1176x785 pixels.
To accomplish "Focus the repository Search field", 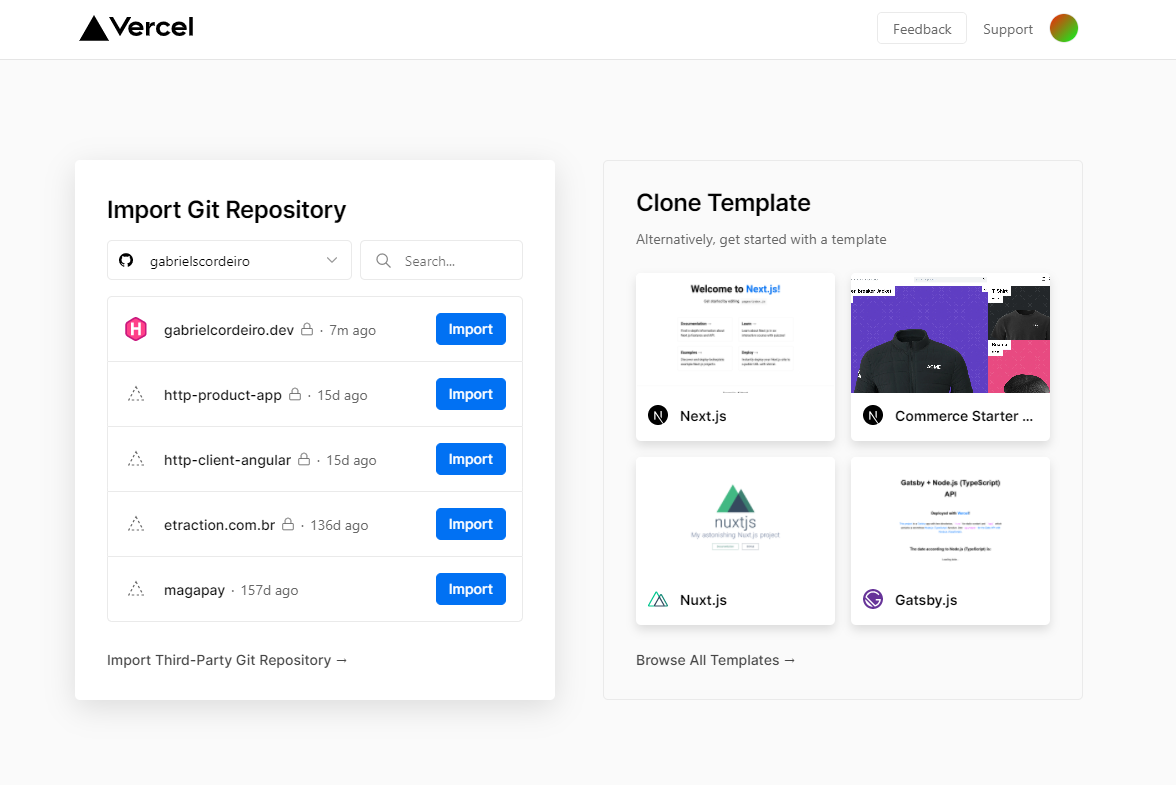I will 441,260.
